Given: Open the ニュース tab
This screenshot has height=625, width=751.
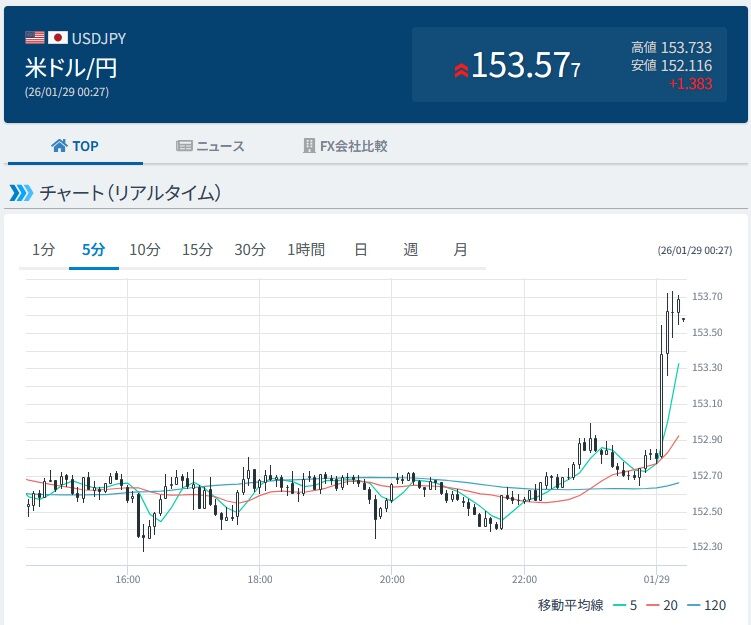Looking at the screenshot, I should [210, 146].
